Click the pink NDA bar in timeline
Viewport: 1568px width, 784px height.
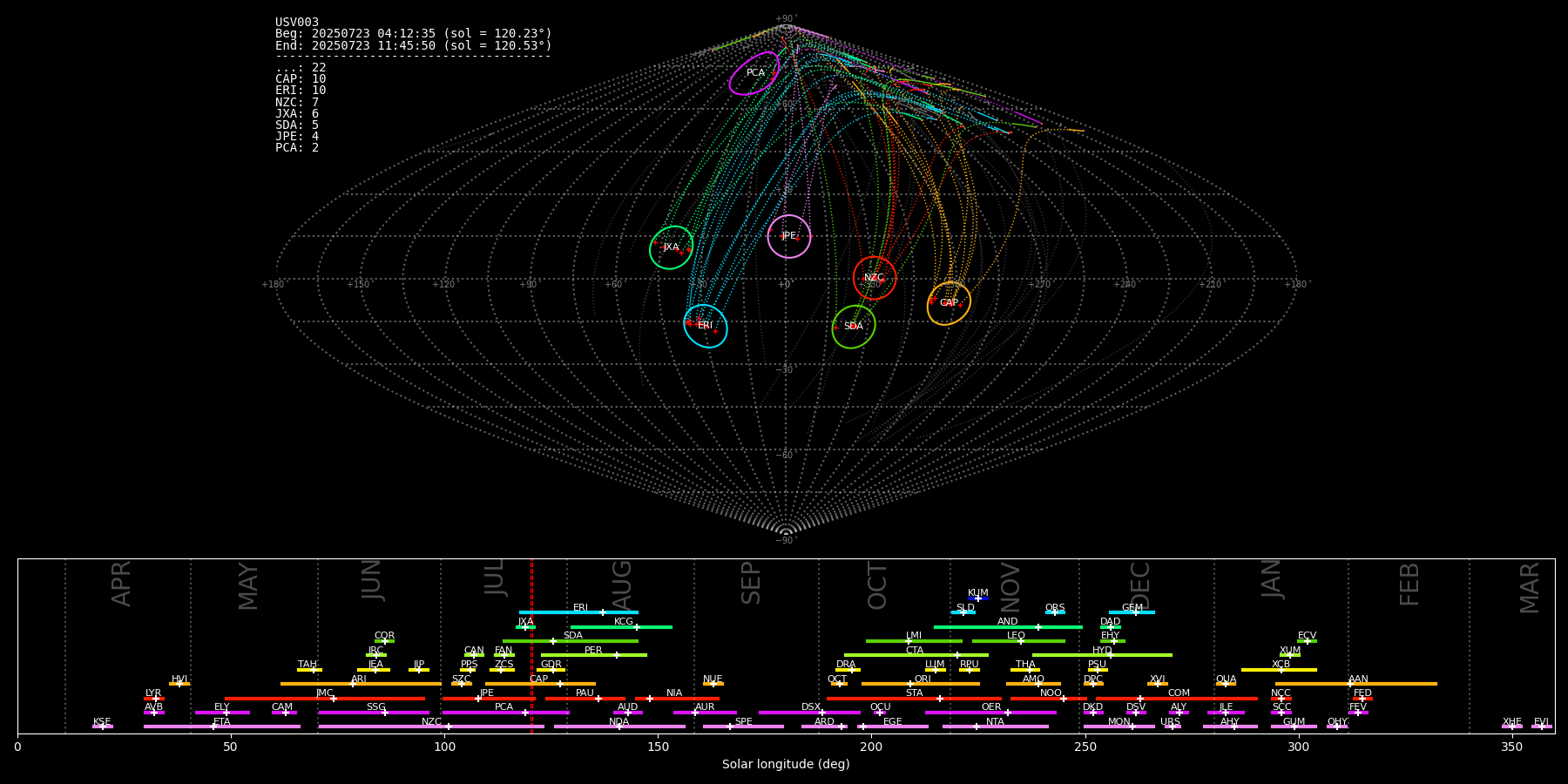click(619, 727)
